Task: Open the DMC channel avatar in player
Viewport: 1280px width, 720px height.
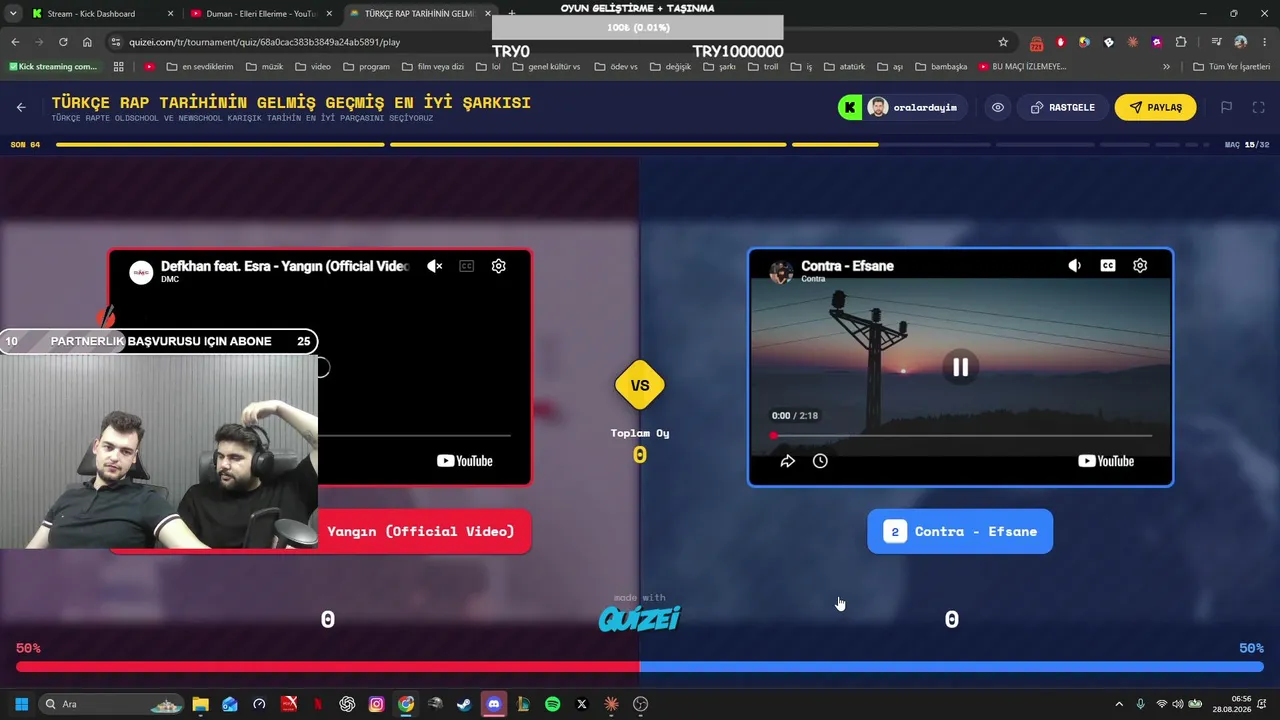Action: coord(141,271)
